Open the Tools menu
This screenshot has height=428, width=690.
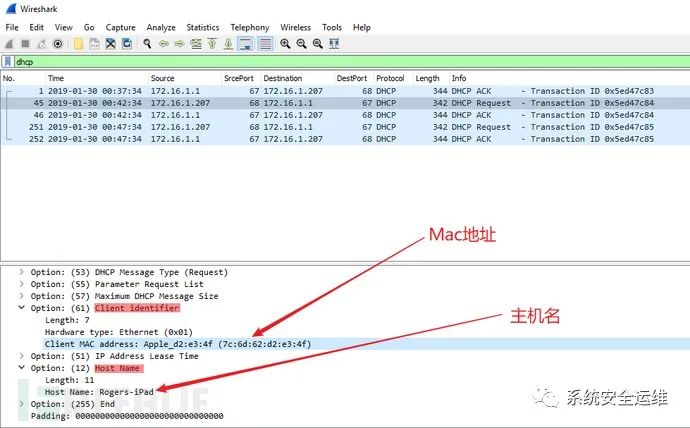[332, 27]
